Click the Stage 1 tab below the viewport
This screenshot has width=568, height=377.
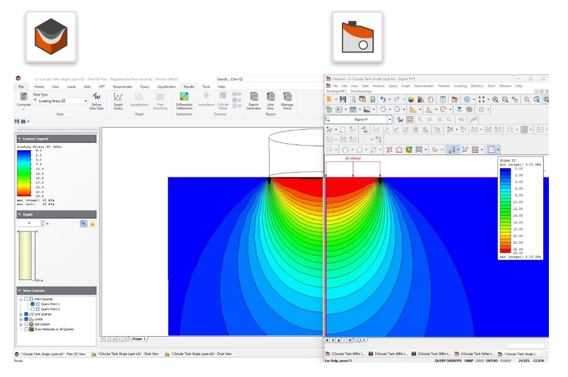click(139, 339)
